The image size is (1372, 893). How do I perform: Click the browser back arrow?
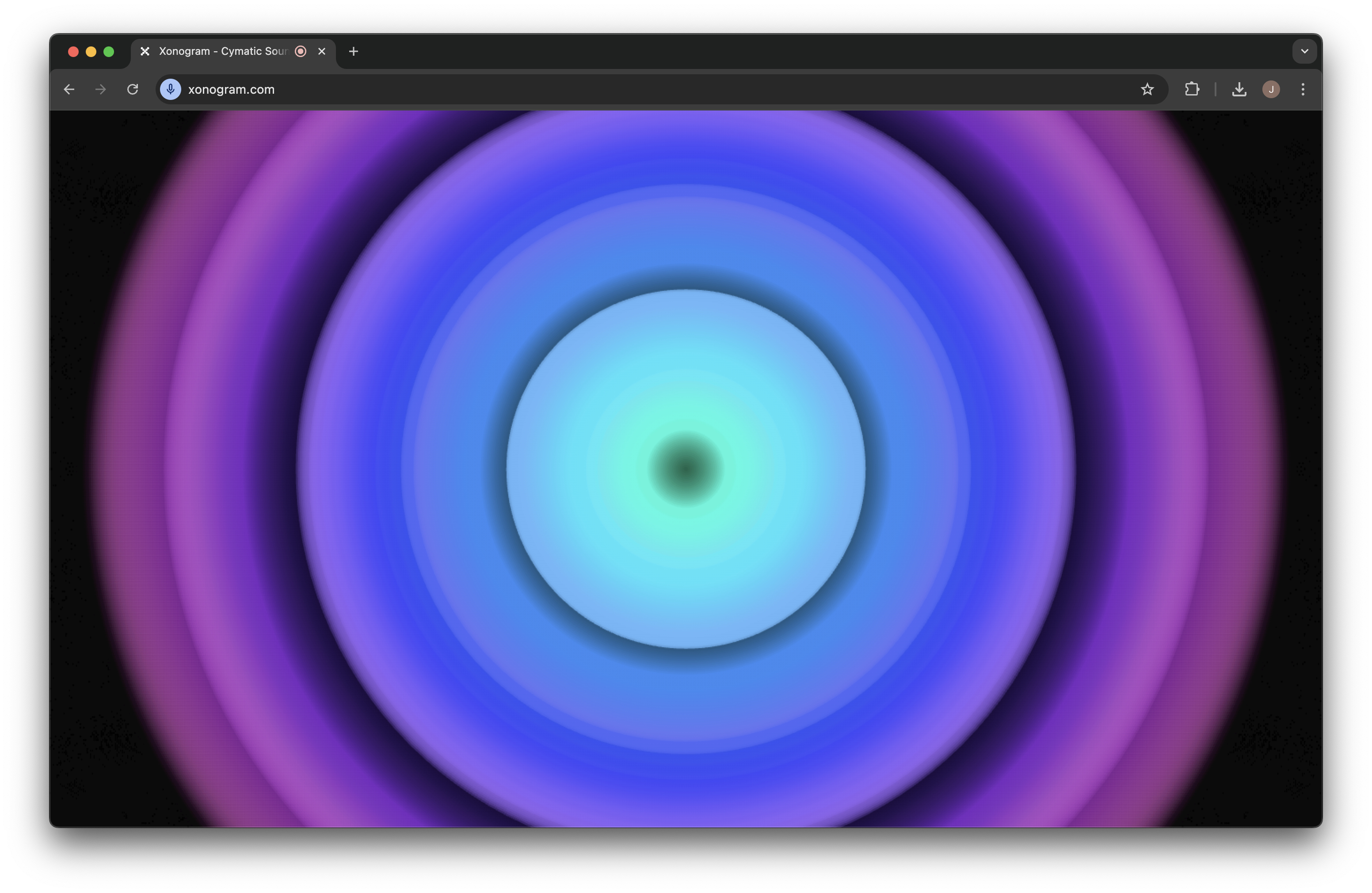[x=69, y=89]
